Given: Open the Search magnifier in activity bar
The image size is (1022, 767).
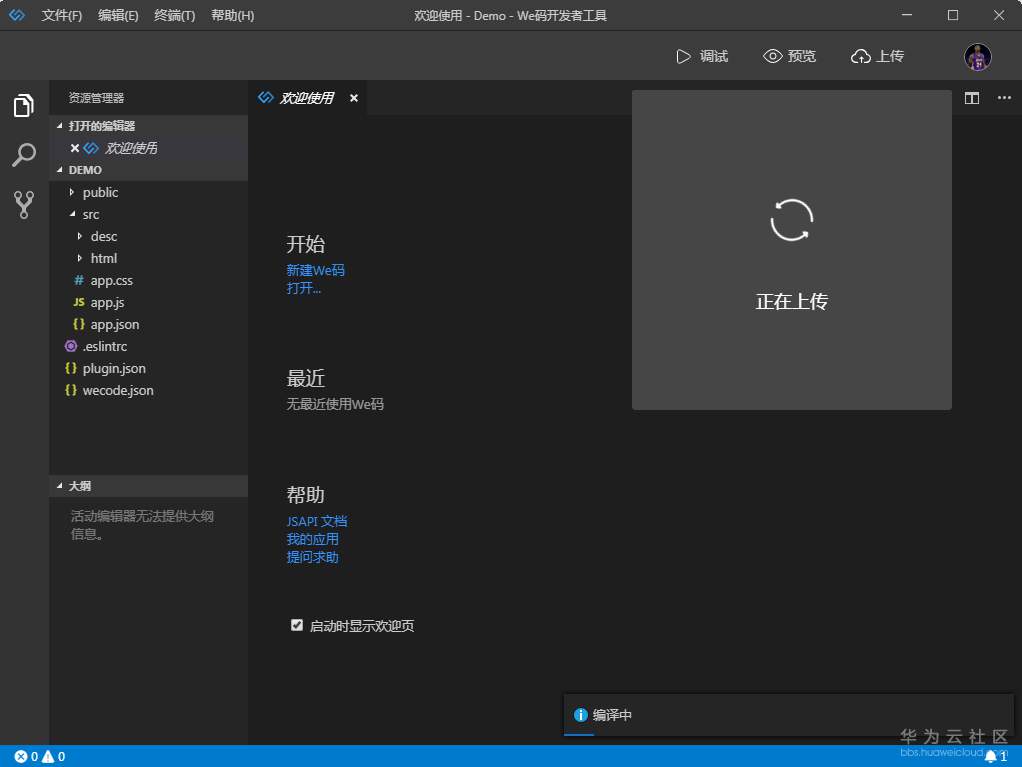Looking at the screenshot, I should (23, 155).
